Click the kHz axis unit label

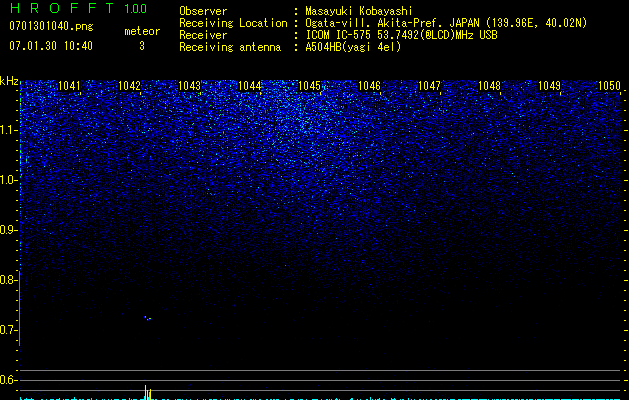coord(9,81)
